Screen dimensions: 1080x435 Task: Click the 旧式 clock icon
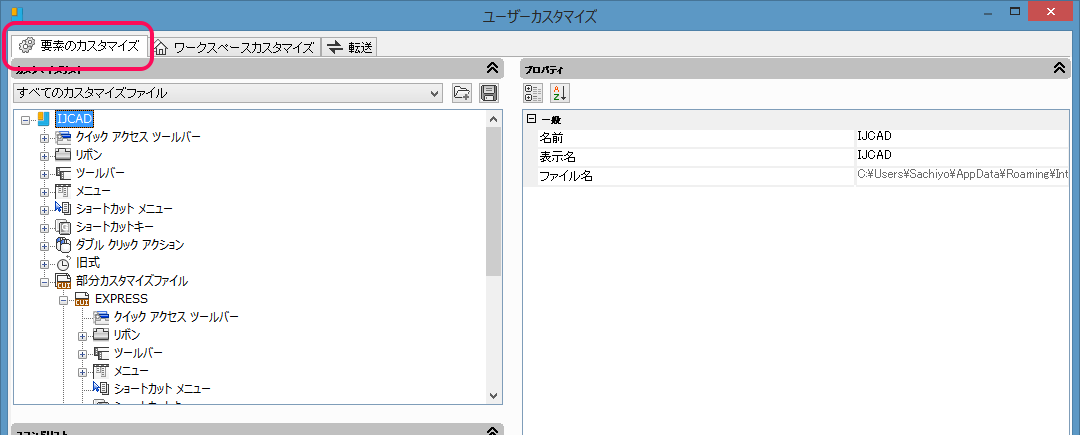[63, 262]
